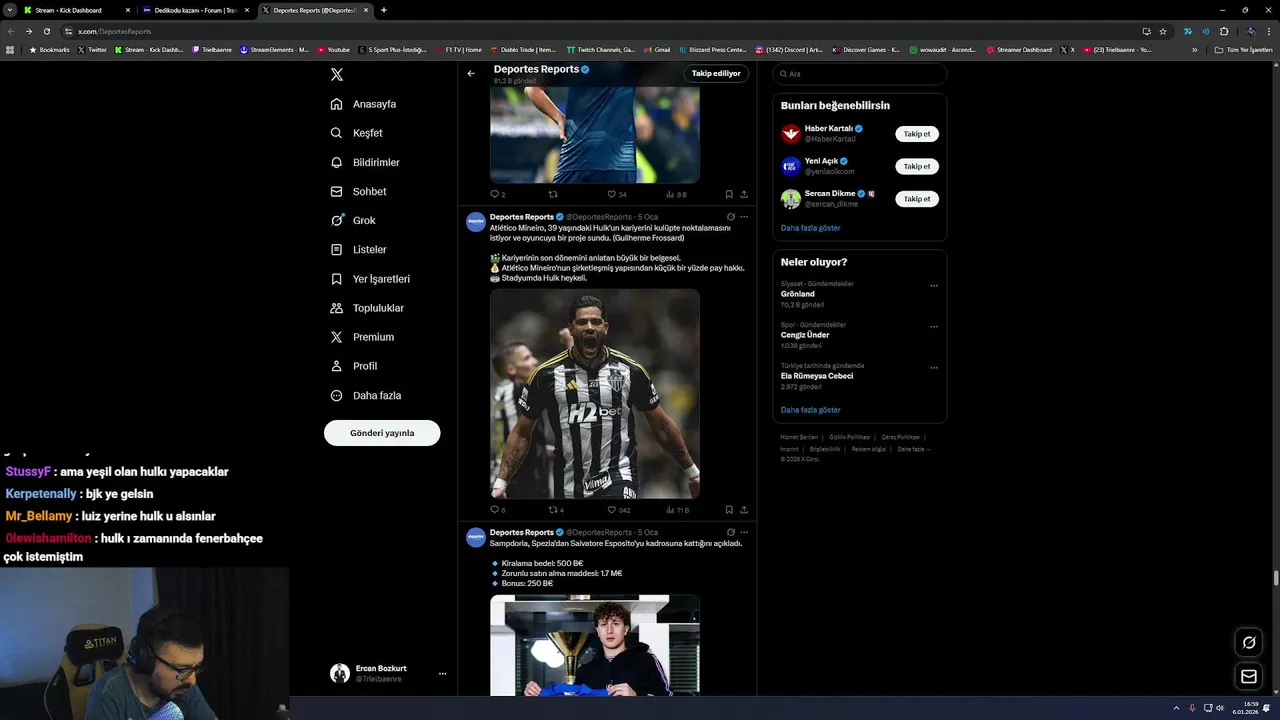Follow Sercan Dikme with Takip et

click(x=916, y=199)
